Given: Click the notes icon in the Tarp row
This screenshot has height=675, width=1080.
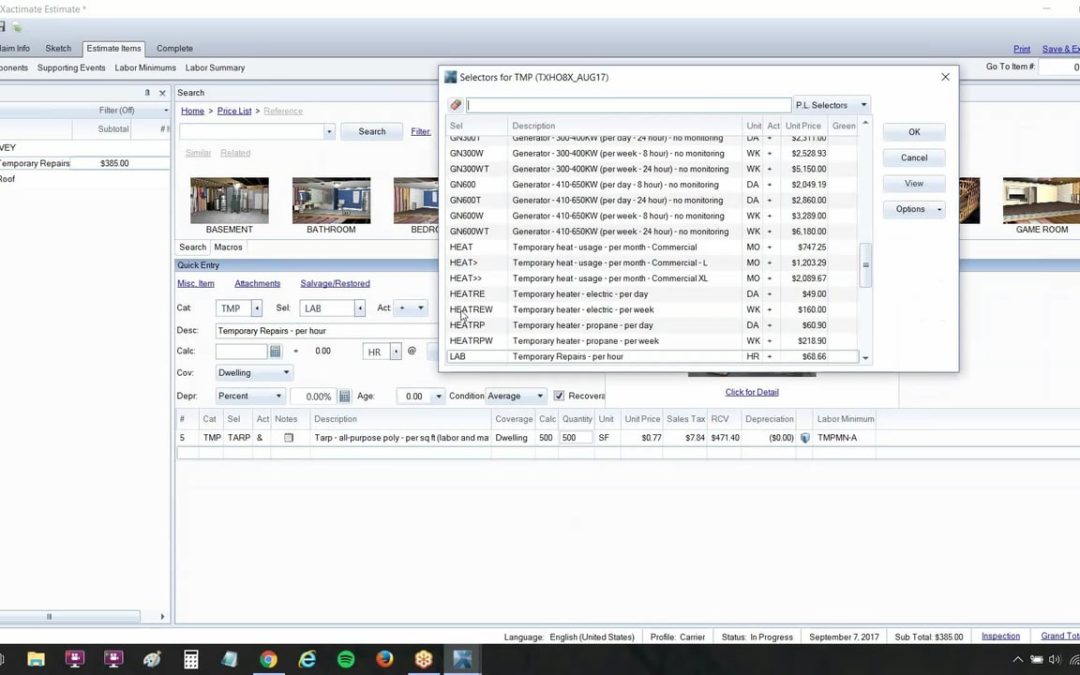Looking at the screenshot, I should pyautogui.click(x=289, y=437).
